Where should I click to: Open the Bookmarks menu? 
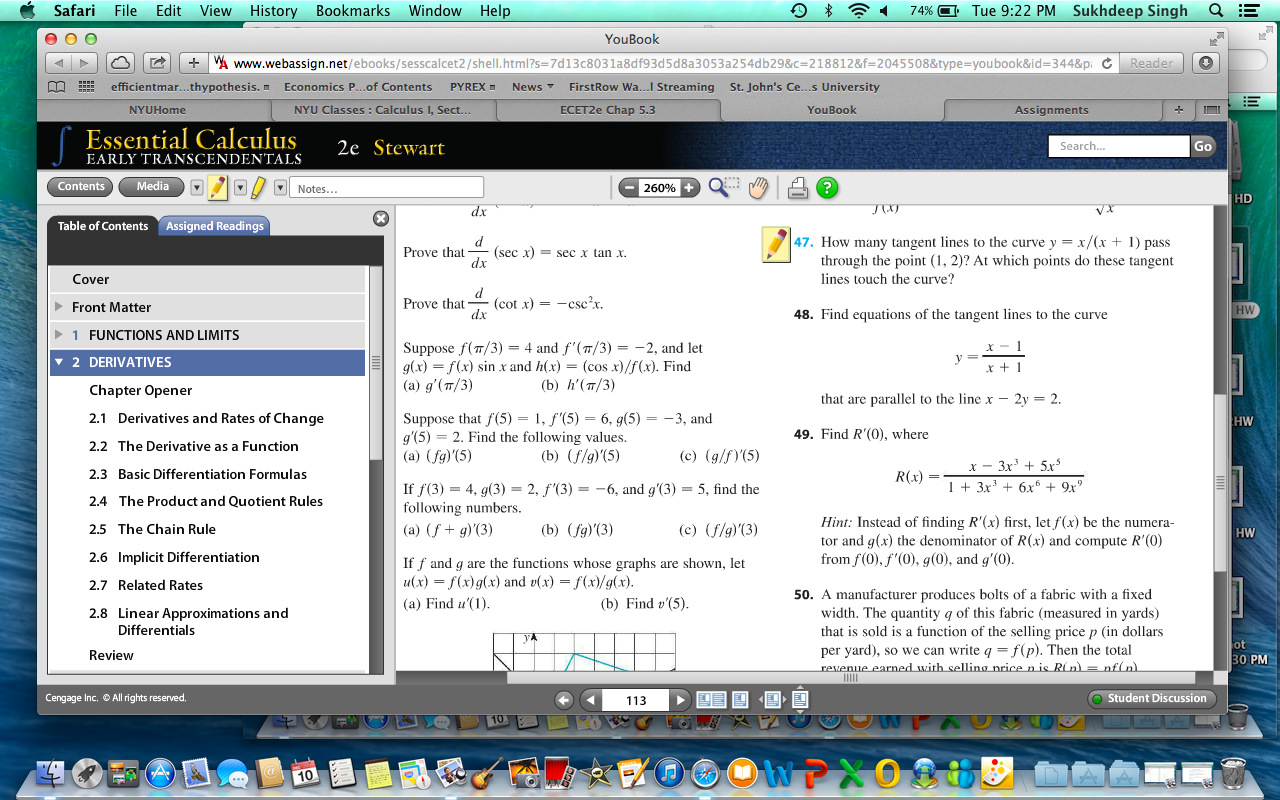click(353, 11)
